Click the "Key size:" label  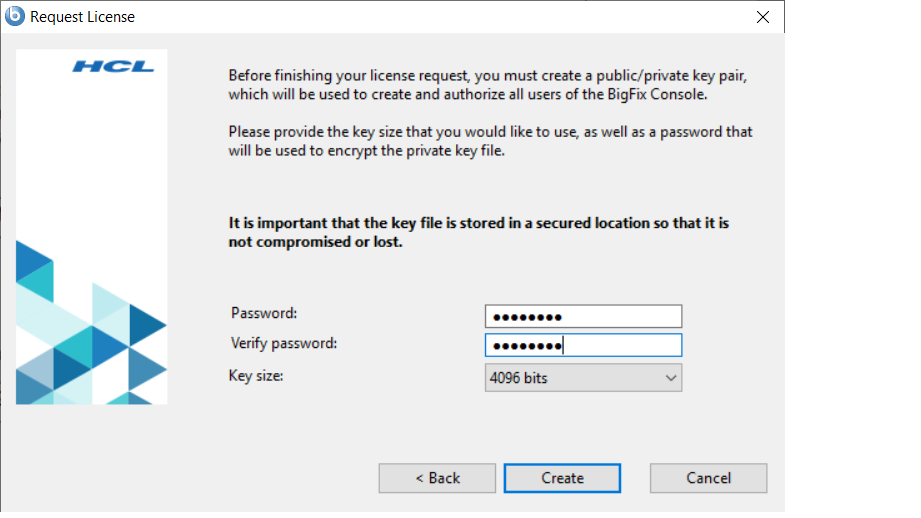tap(257, 375)
